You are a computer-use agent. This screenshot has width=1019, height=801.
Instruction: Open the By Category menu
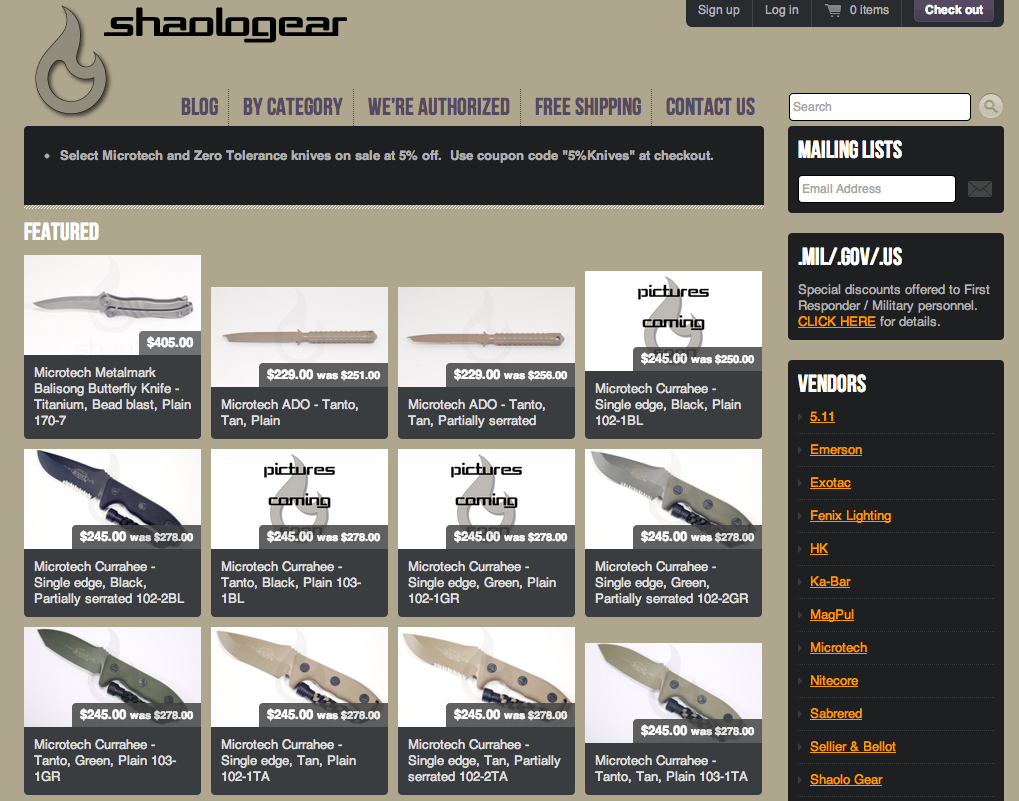[292, 107]
